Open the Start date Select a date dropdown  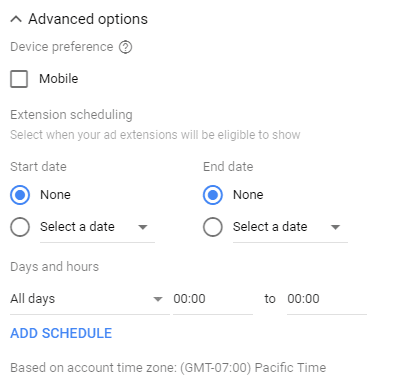pos(97,228)
